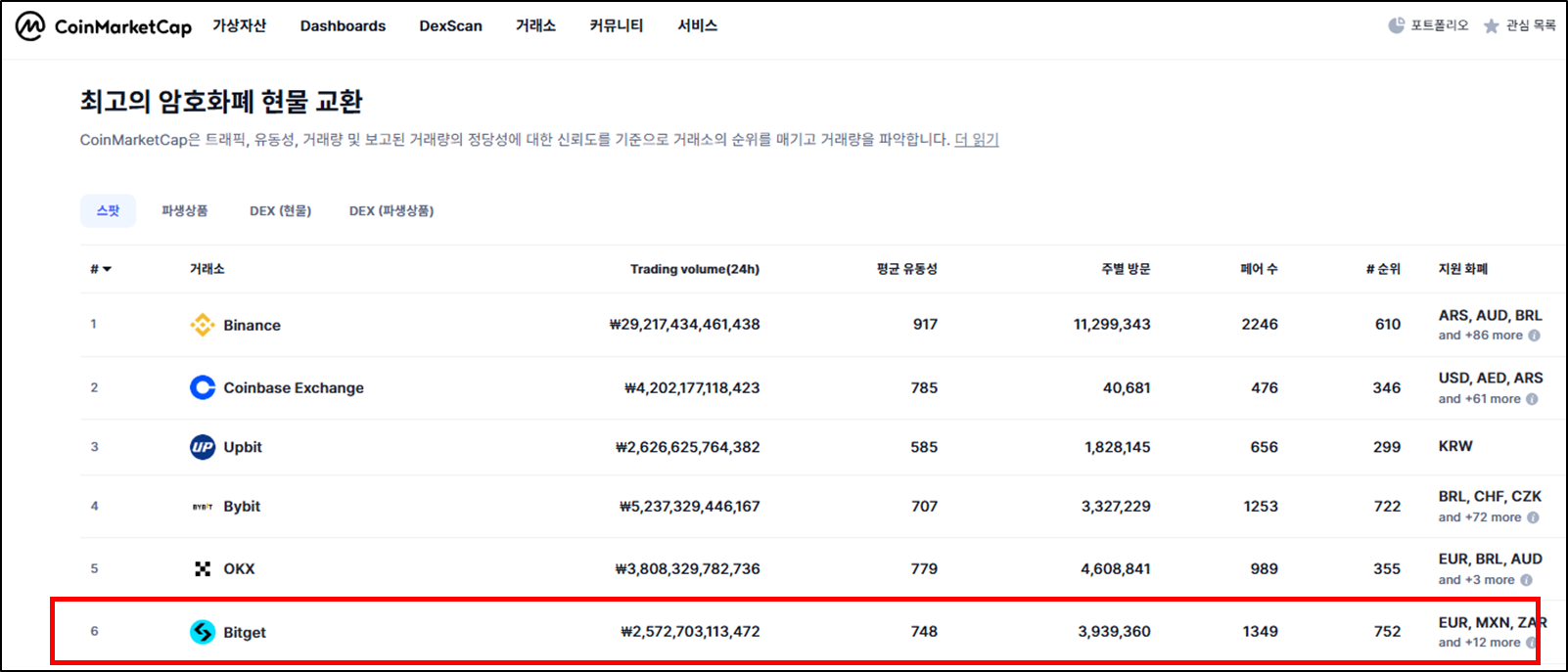1568x672 pixels.
Task: Click the CoinMarketCap logo
Action: (104, 26)
